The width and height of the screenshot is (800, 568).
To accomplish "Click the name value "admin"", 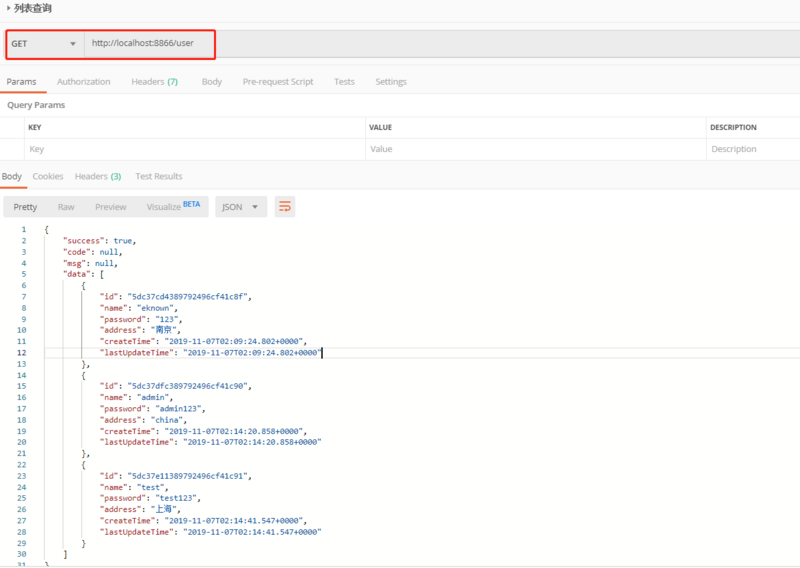I will point(153,398).
